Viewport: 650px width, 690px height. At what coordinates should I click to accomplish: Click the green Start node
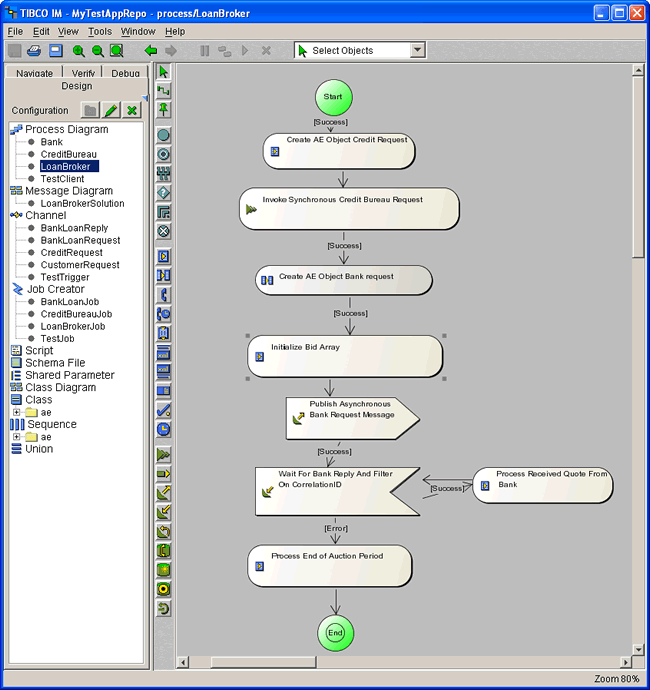pos(333,97)
